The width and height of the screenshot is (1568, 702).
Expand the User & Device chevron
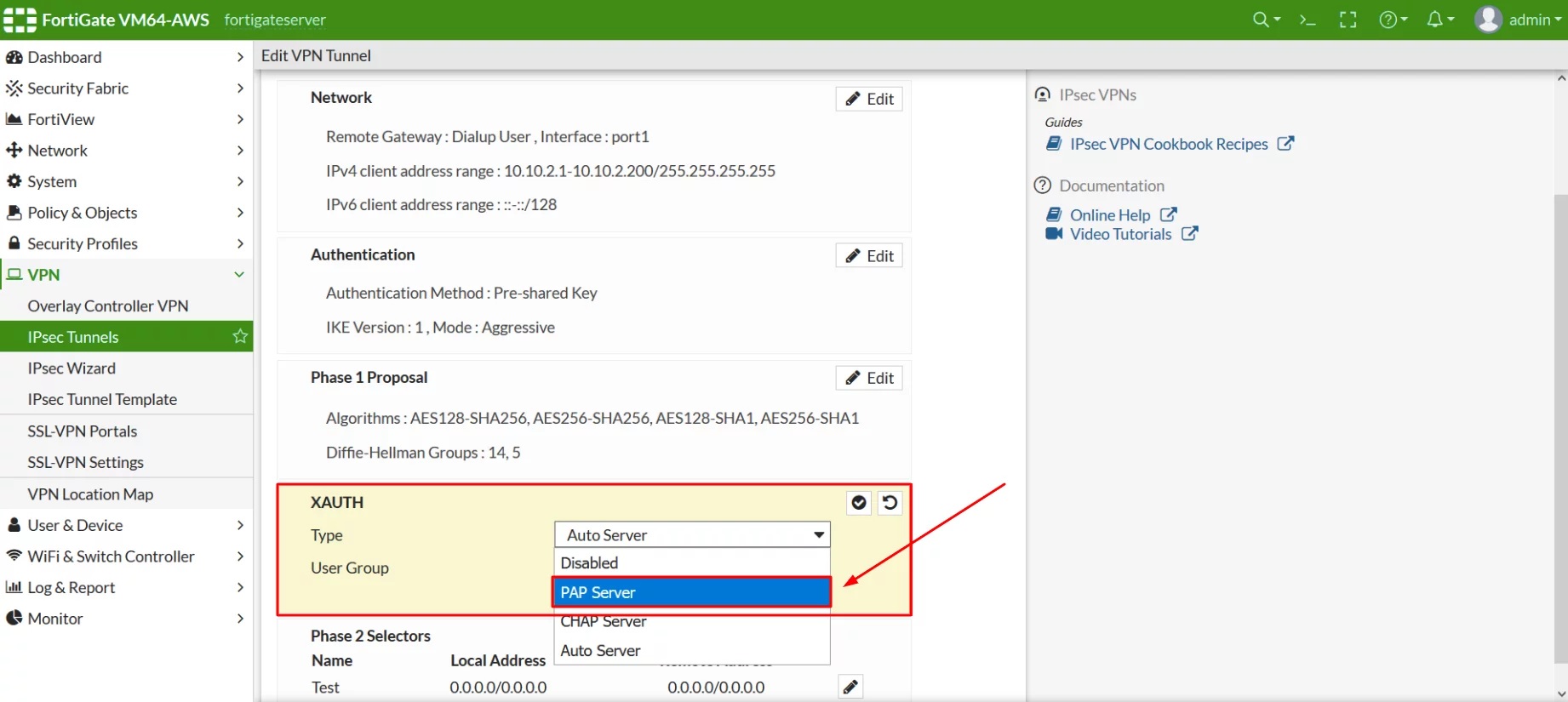[240, 525]
